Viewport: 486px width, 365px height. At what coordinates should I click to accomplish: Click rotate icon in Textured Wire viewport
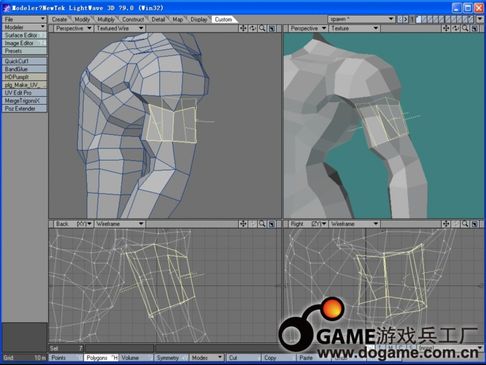point(253,28)
